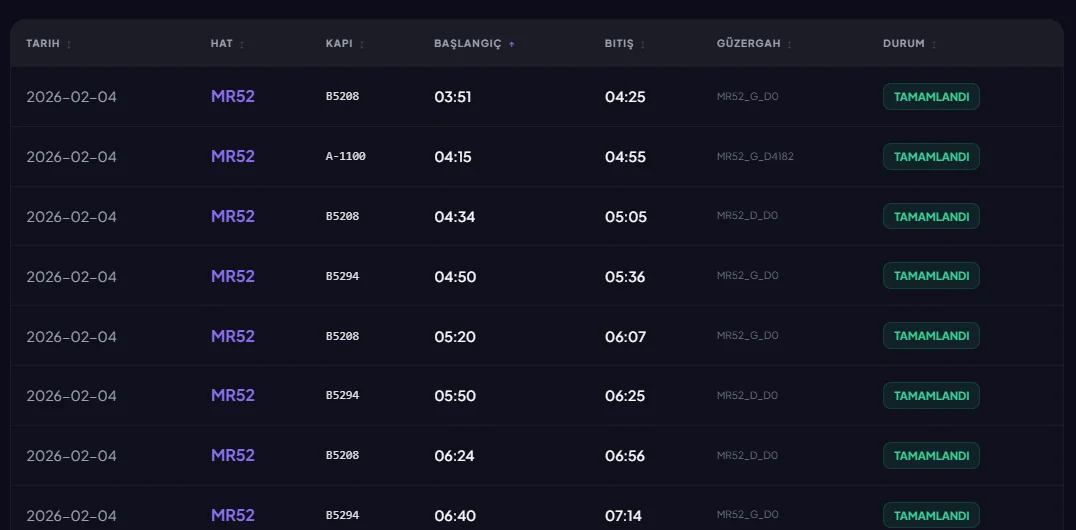Click the sort icon next to TARIH
The height and width of the screenshot is (530, 1076).
[69, 44]
